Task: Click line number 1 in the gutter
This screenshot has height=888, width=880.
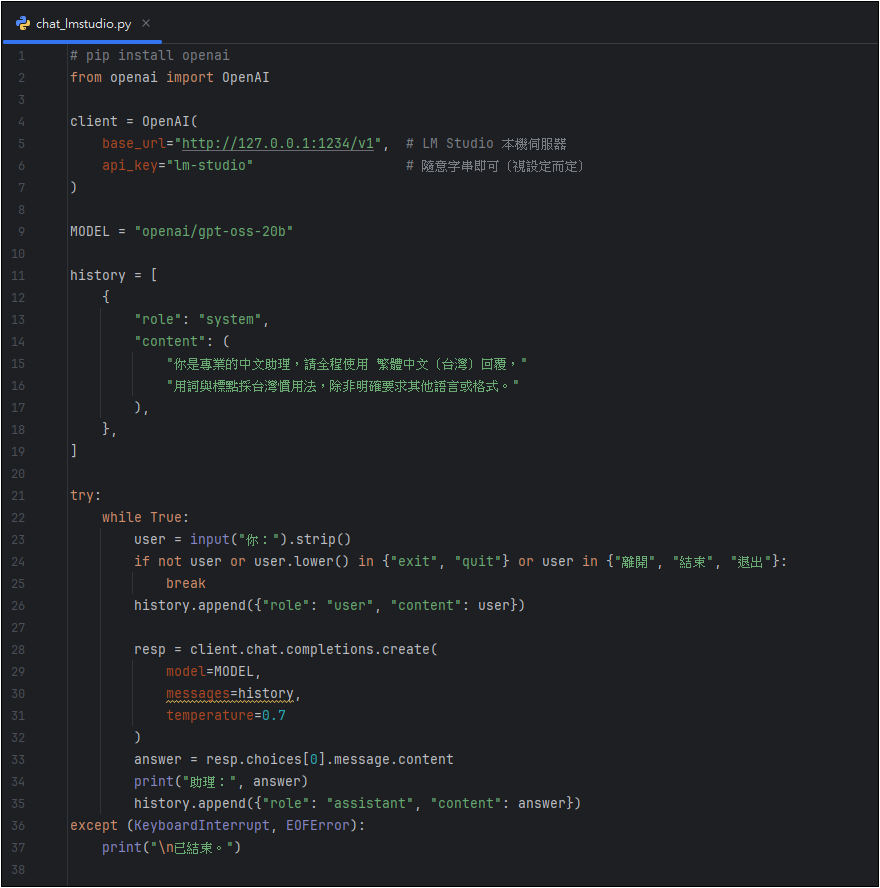Action: pos(21,55)
